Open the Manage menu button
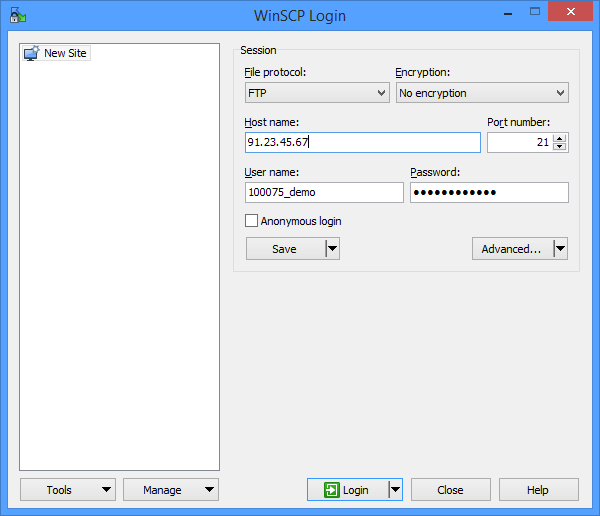 [x=170, y=490]
